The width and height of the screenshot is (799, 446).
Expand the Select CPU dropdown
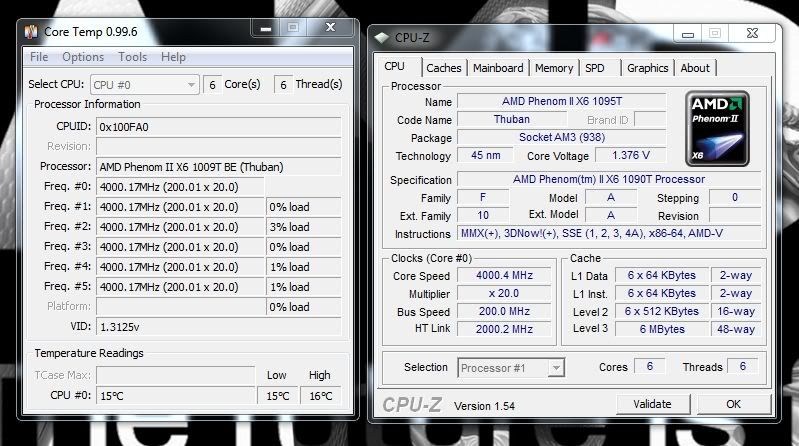pyautogui.click(x=144, y=85)
